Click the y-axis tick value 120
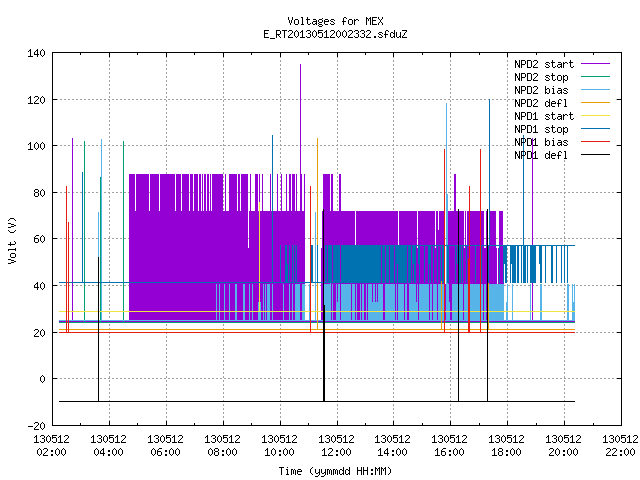 pos(36,100)
